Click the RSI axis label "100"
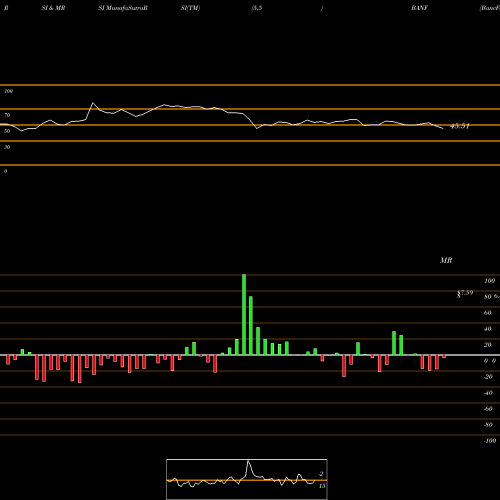The height and width of the screenshot is (500, 500). click(8, 91)
